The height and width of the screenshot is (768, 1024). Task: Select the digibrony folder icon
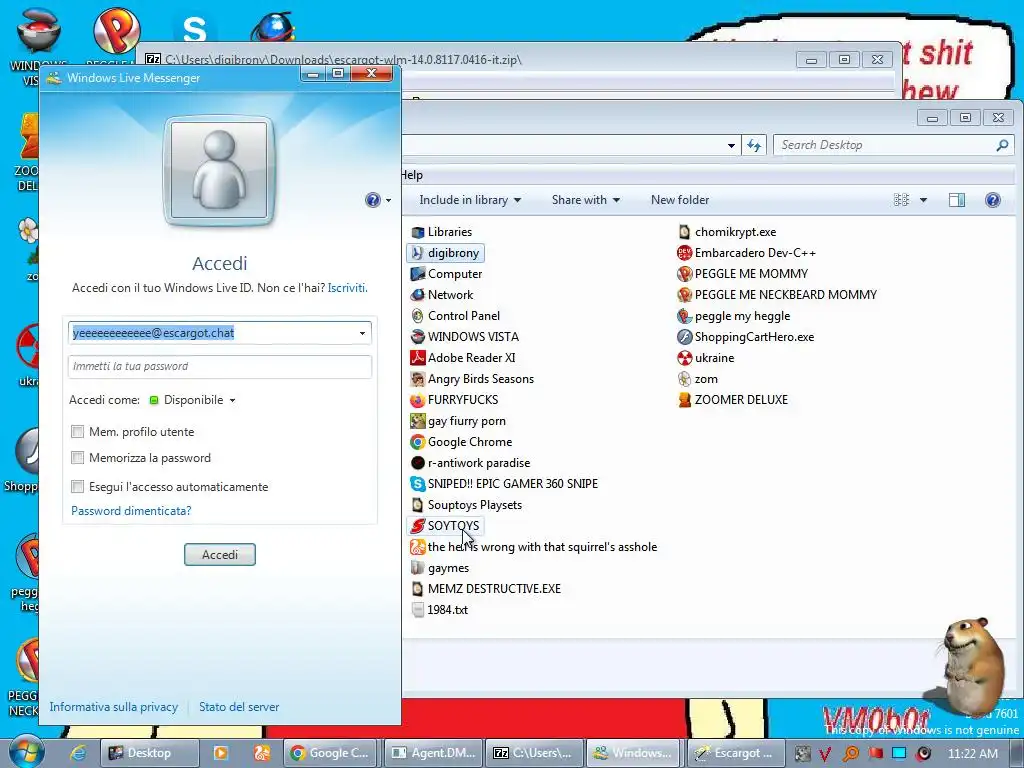(x=418, y=253)
